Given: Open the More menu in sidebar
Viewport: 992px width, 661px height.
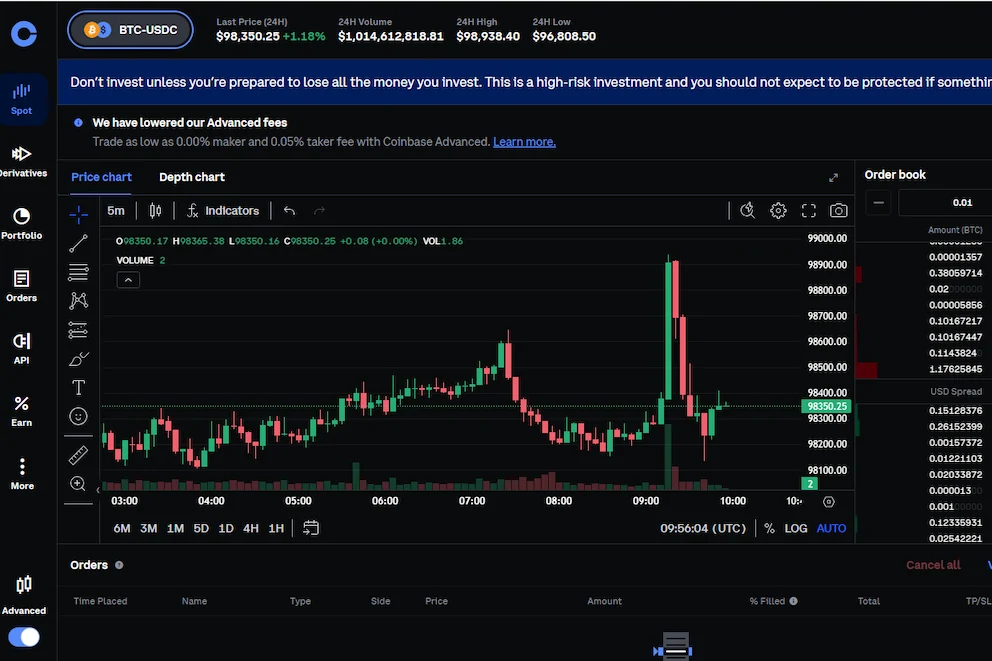Looking at the screenshot, I should pyautogui.click(x=22, y=474).
